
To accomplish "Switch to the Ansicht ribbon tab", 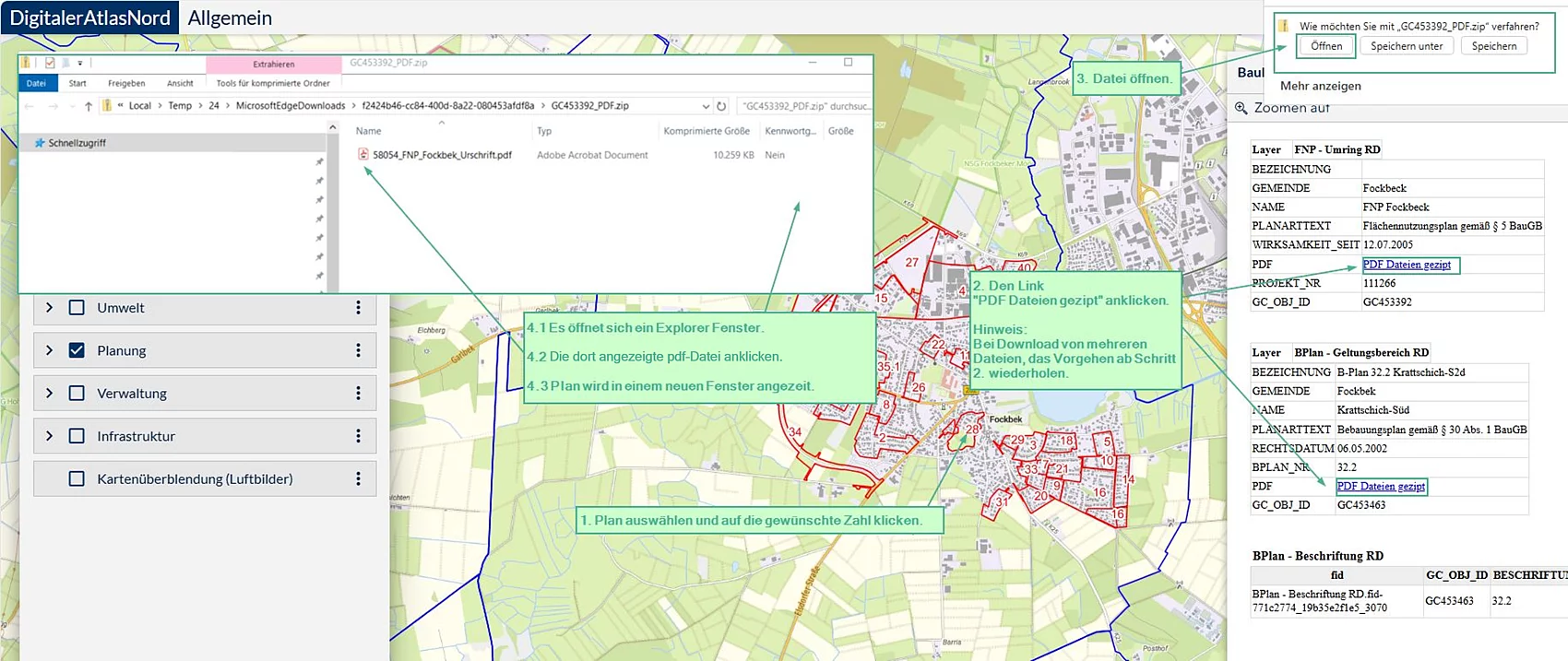I will (x=180, y=83).
